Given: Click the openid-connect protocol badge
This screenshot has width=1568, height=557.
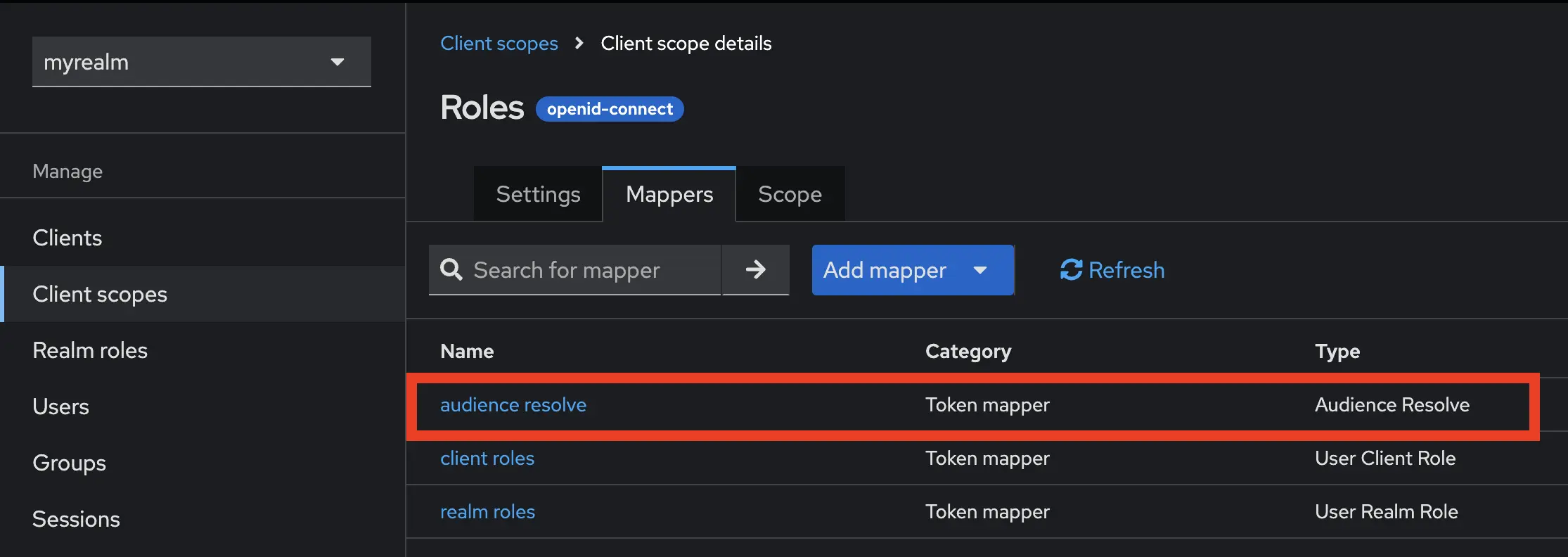Looking at the screenshot, I should 609,109.
